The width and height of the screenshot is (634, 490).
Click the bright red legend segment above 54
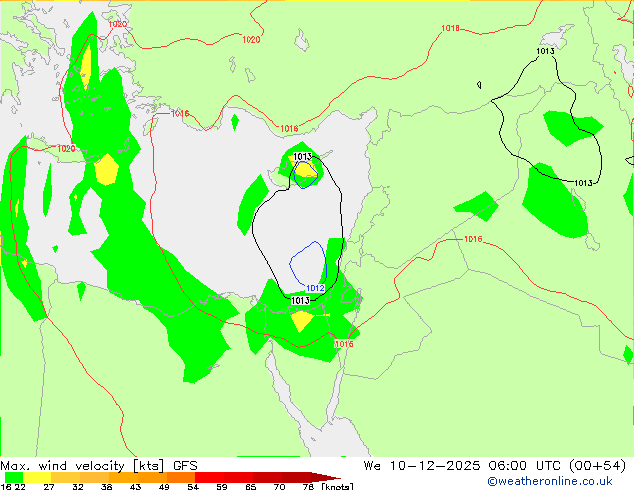pos(209,477)
